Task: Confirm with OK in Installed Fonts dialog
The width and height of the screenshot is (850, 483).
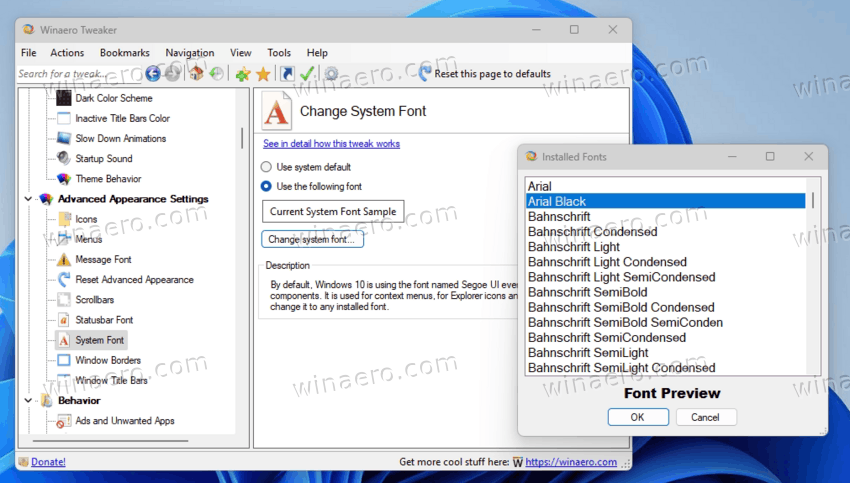Action: [638, 417]
